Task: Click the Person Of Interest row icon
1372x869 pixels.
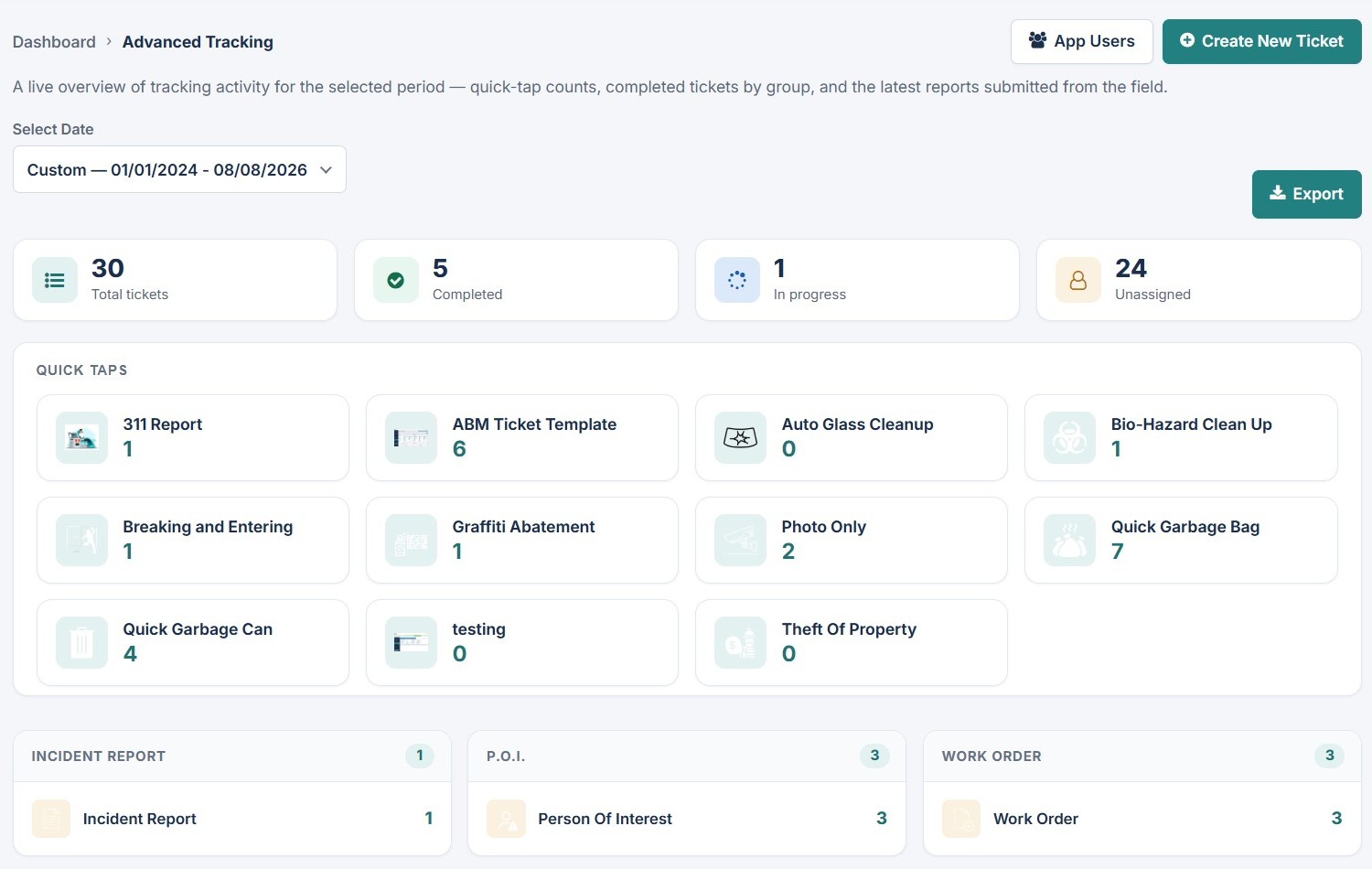Action: (x=506, y=819)
